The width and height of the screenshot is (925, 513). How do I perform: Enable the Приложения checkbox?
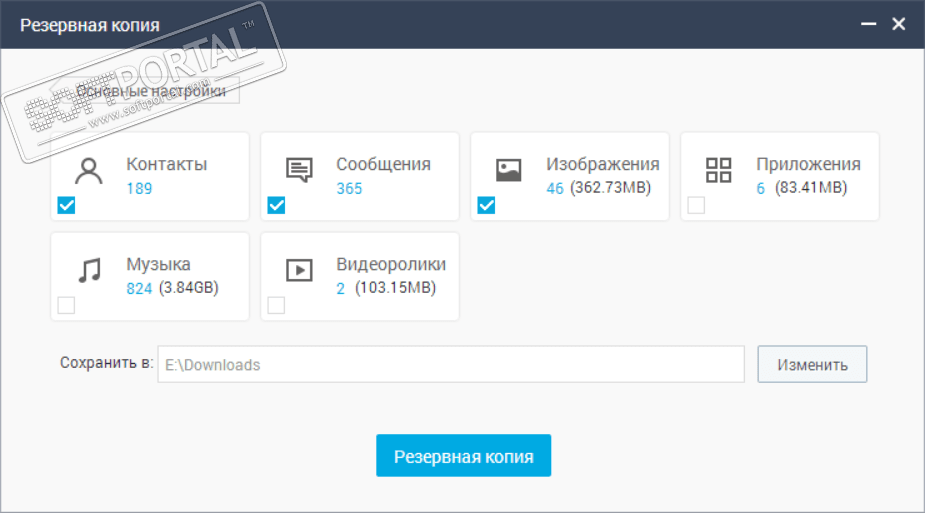coord(696,205)
